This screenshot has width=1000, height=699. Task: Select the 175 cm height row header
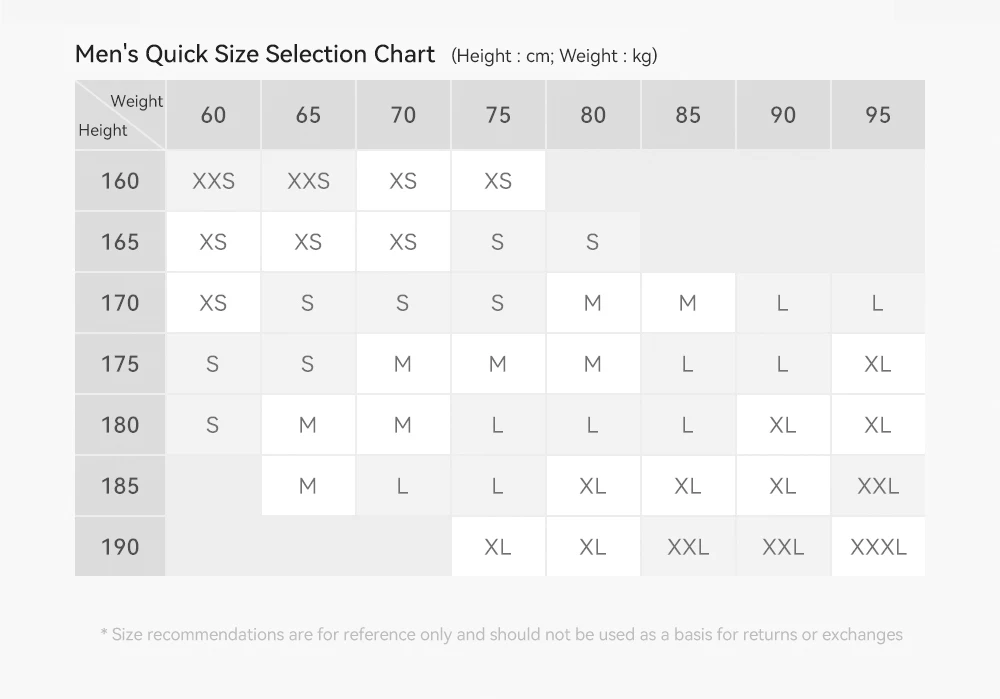pyautogui.click(x=120, y=364)
